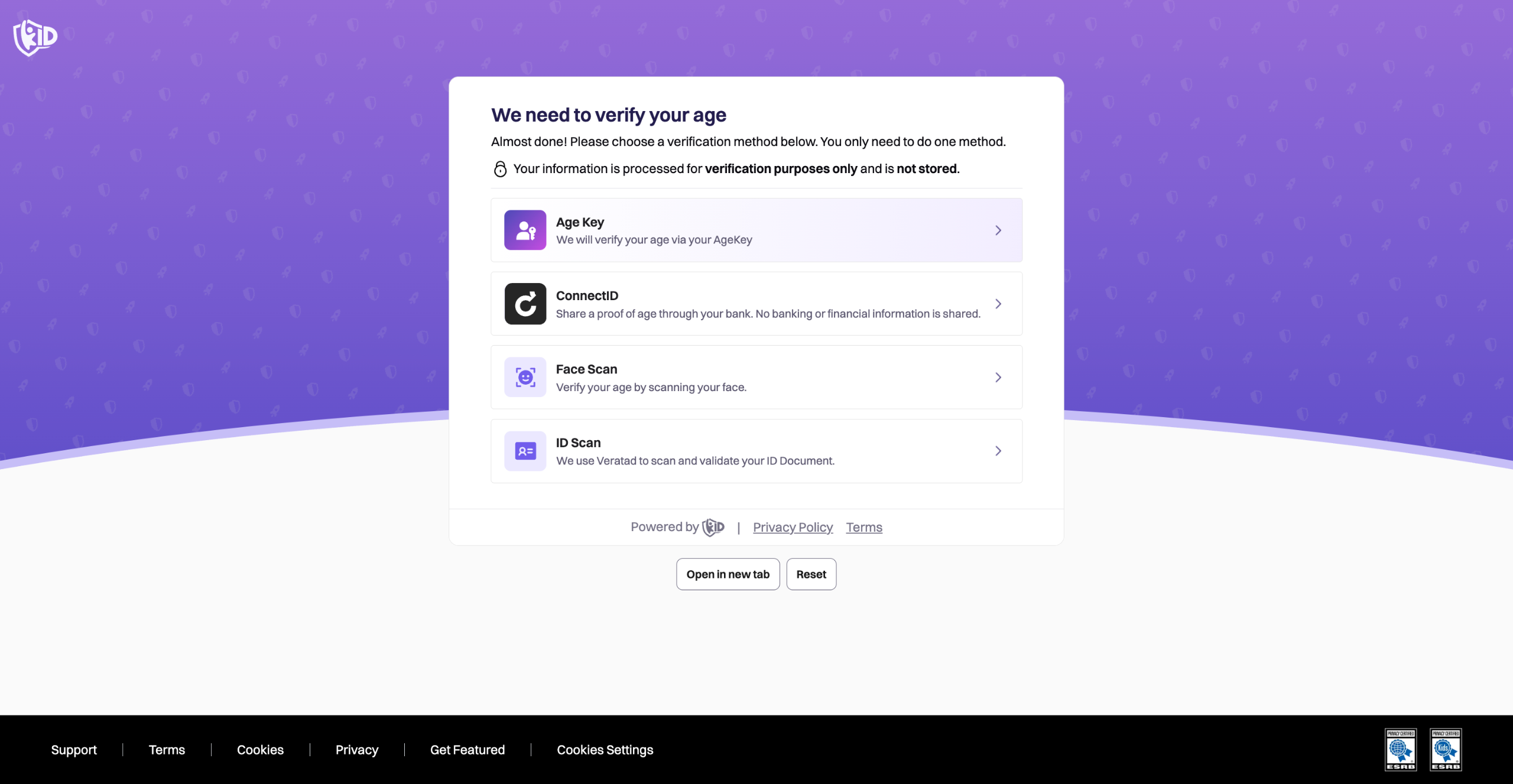Image resolution: width=1513 pixels, height=784 pixels.
Task: Click the k-ID logo beside Powered by
Action: coord(713,527)
